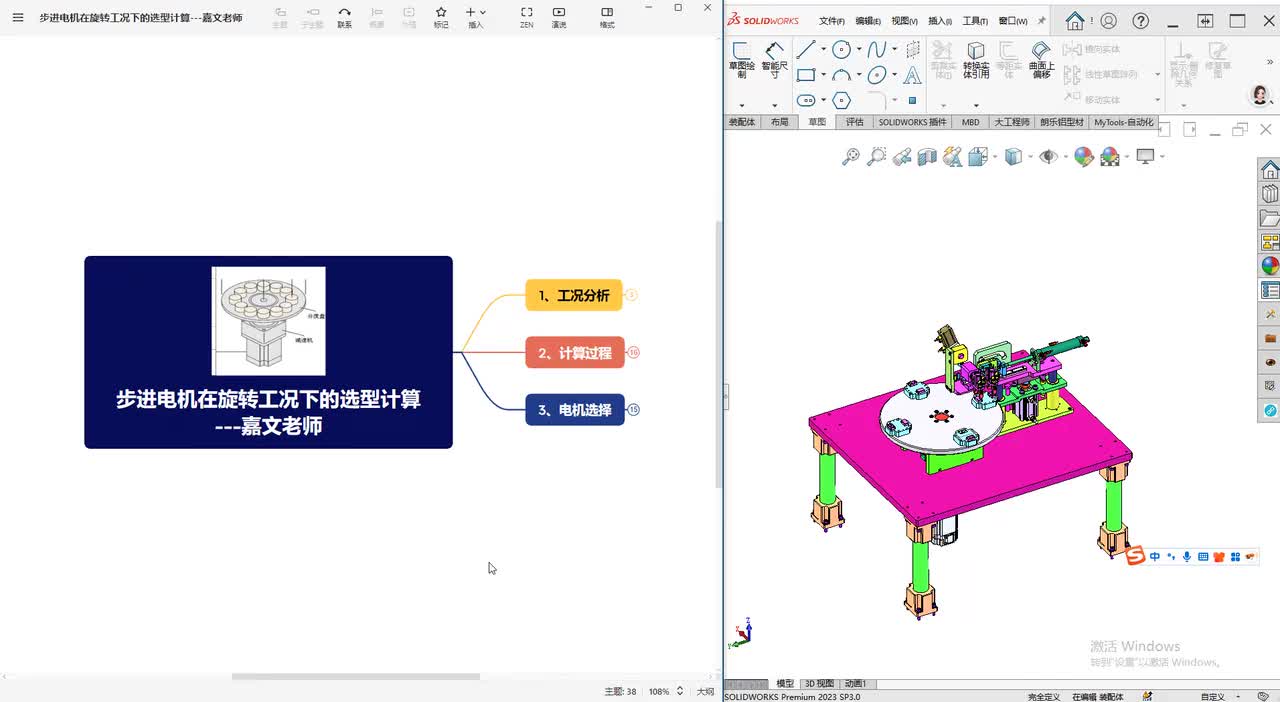Switch to the 3D 视图 bottom tab
The image size is (1280, 702).
(819, 684)
